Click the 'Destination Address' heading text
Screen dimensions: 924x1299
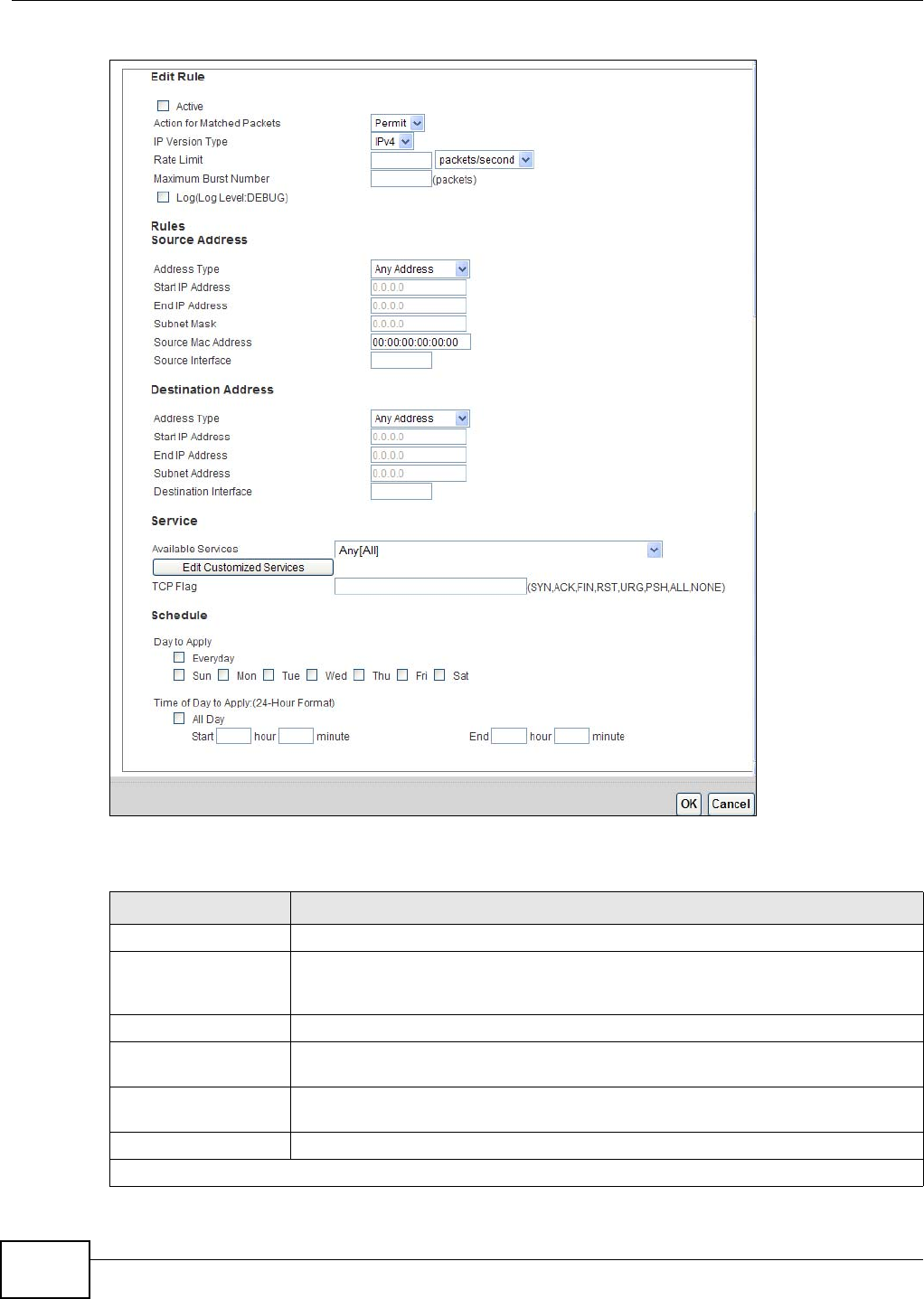point(212,390)
